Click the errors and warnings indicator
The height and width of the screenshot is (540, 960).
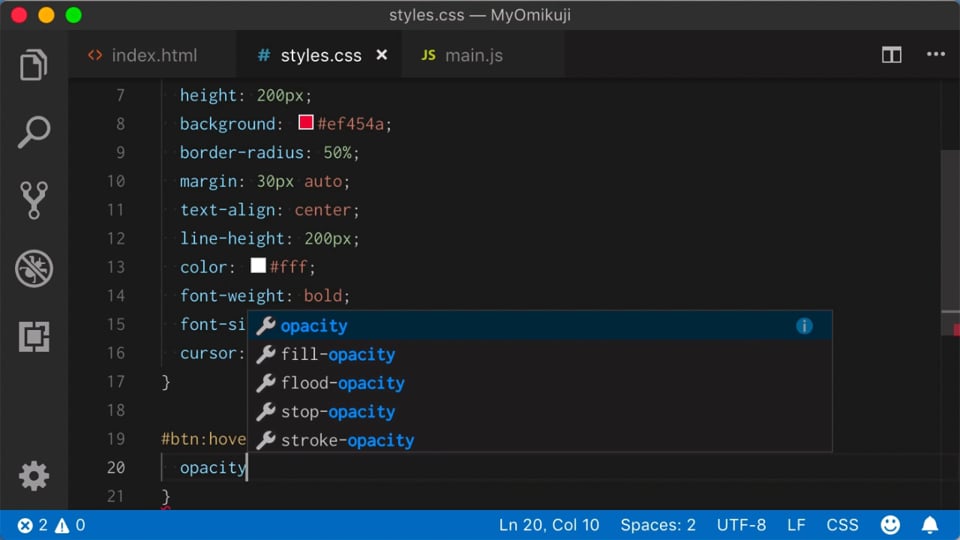coord(50,525)
